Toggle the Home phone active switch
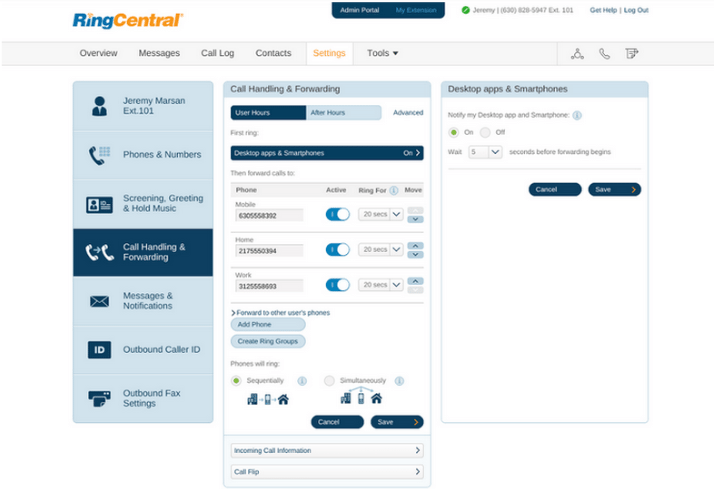Image resolution: width=714 pixels, height=489 pixels. (337, 250)
